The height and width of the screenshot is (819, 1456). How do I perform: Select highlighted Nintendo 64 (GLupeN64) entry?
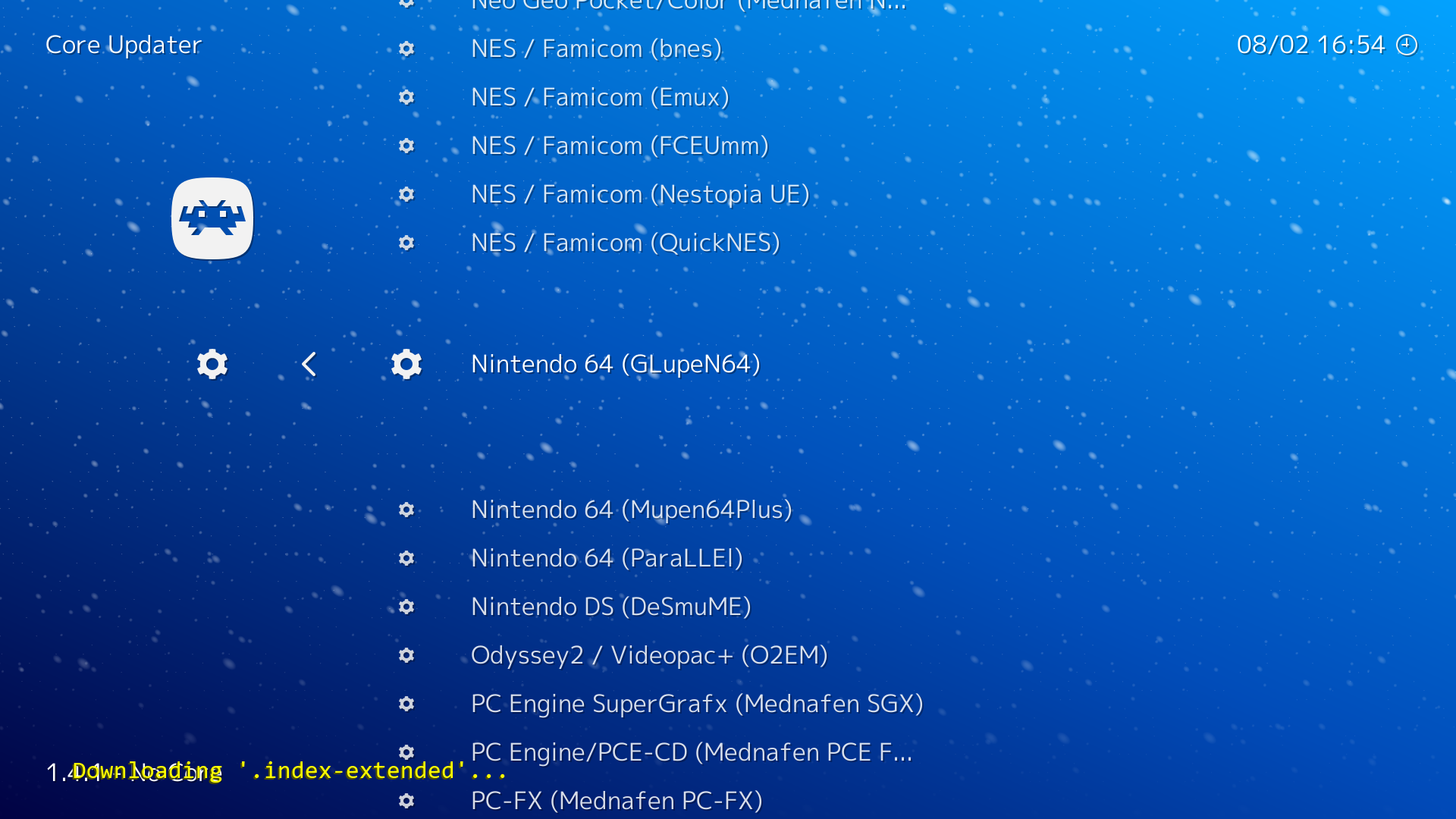coord(615,365)
